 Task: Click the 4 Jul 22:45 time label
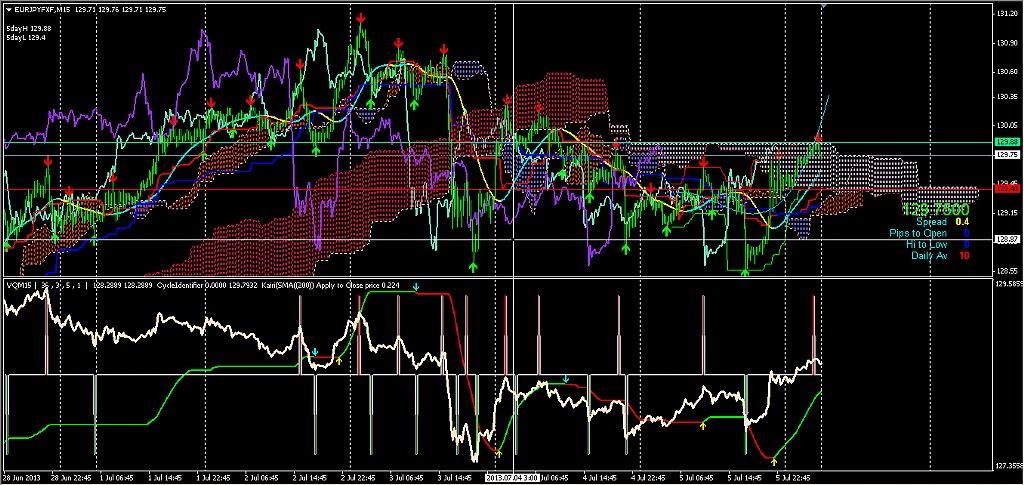coord(648,478)
